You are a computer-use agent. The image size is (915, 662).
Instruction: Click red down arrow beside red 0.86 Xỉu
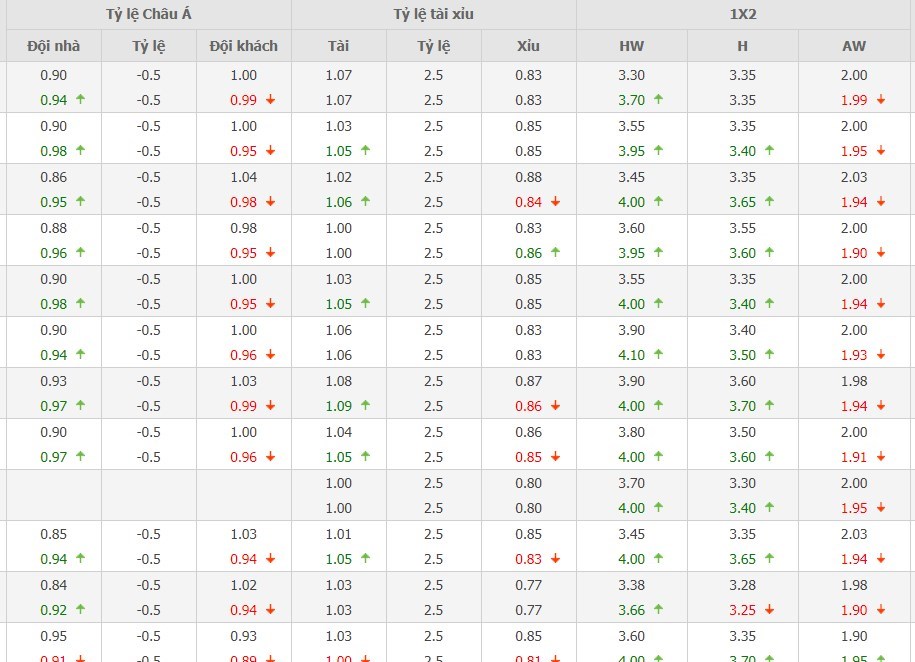[555, 406]
